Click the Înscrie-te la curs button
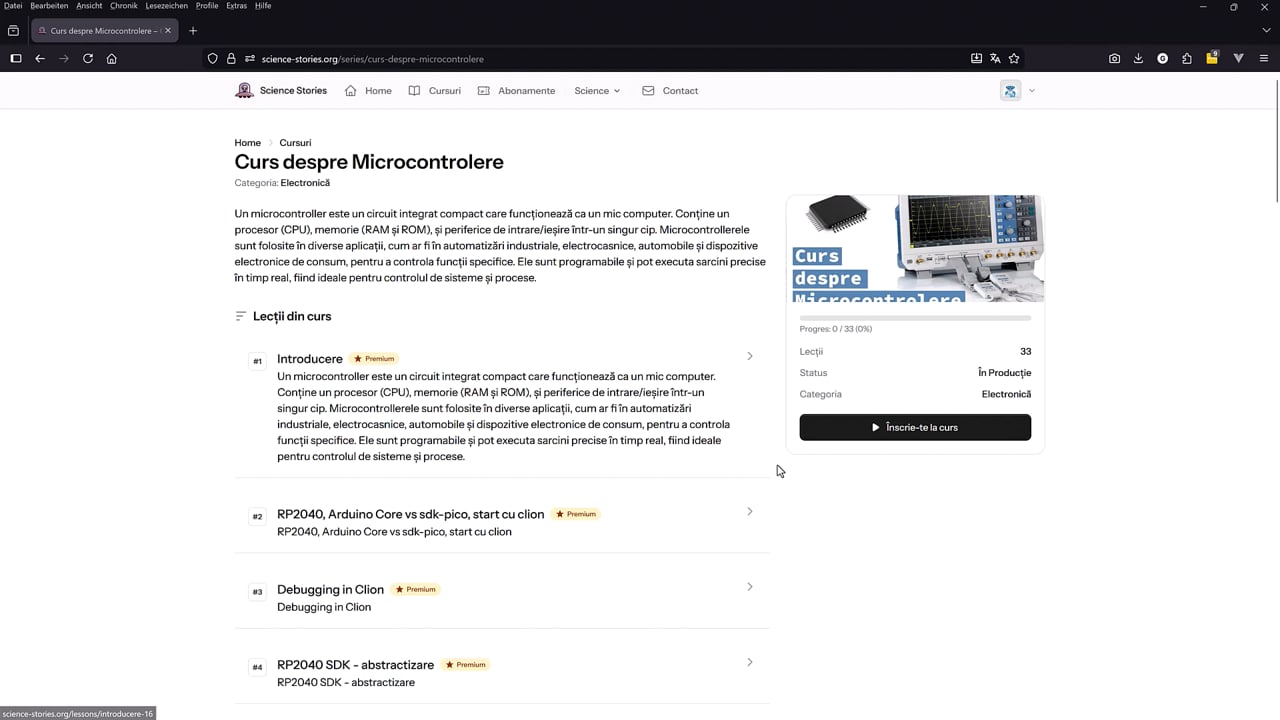This screenshot has height=720, width=1280. tap(915, 427)
